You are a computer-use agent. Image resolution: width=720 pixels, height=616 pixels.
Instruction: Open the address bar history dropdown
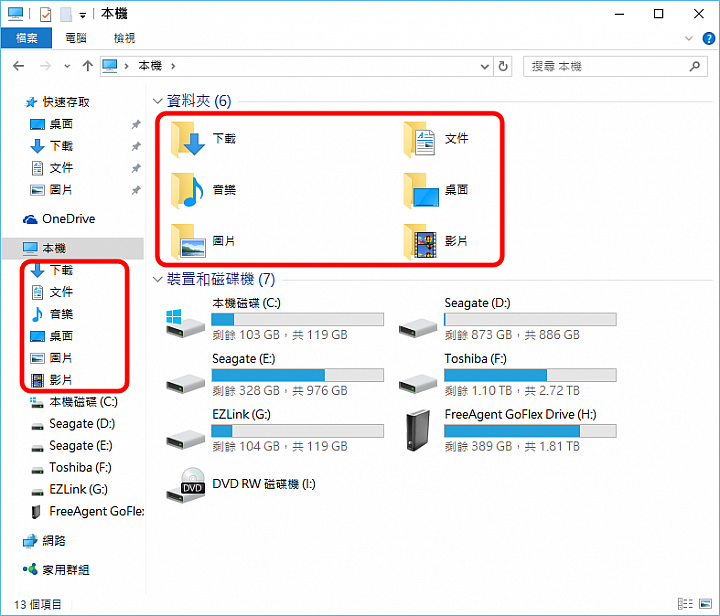(x=484, y=67)
